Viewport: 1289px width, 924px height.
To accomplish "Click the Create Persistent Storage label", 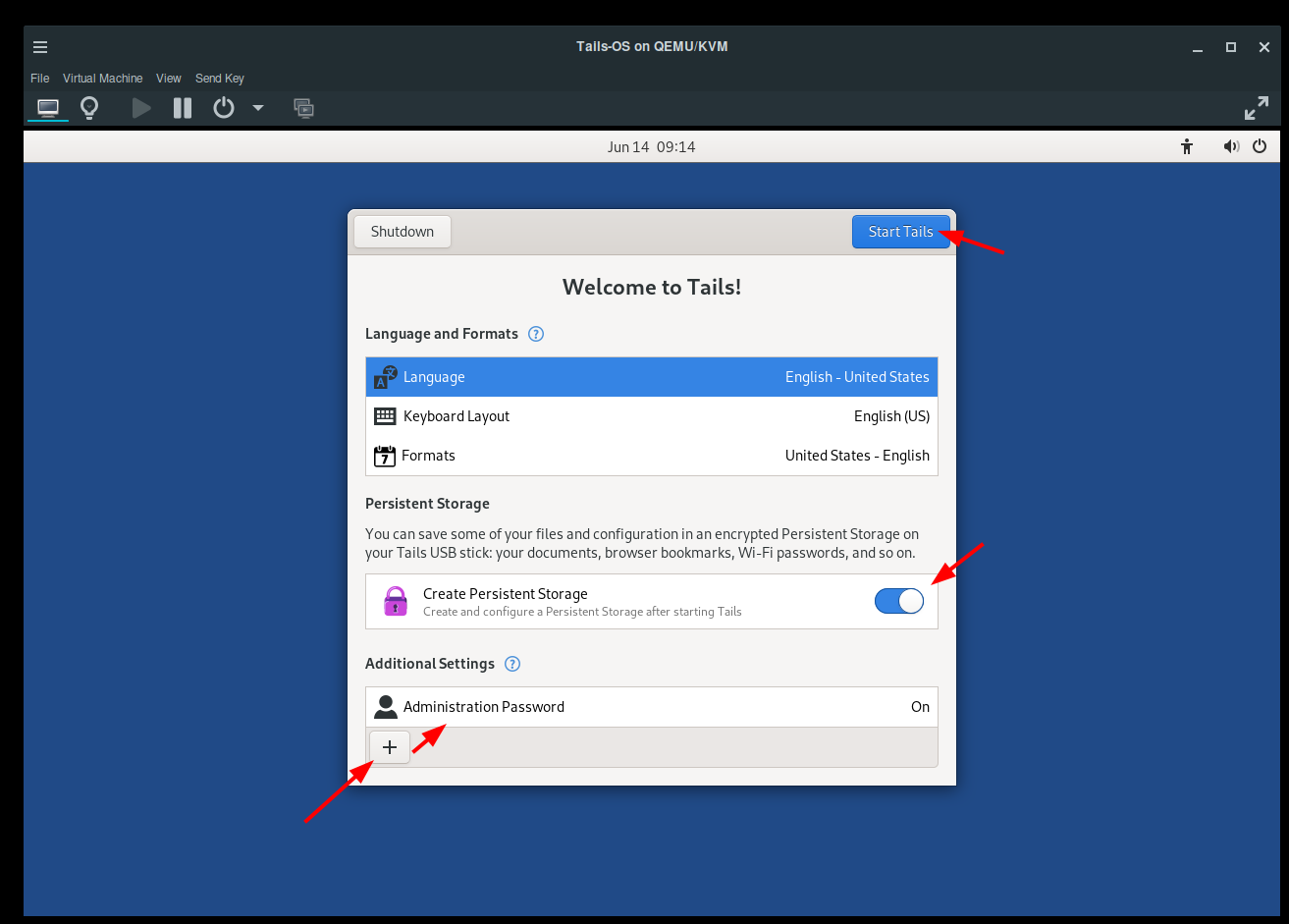I will pyautogui.click(x=506, y=594).
